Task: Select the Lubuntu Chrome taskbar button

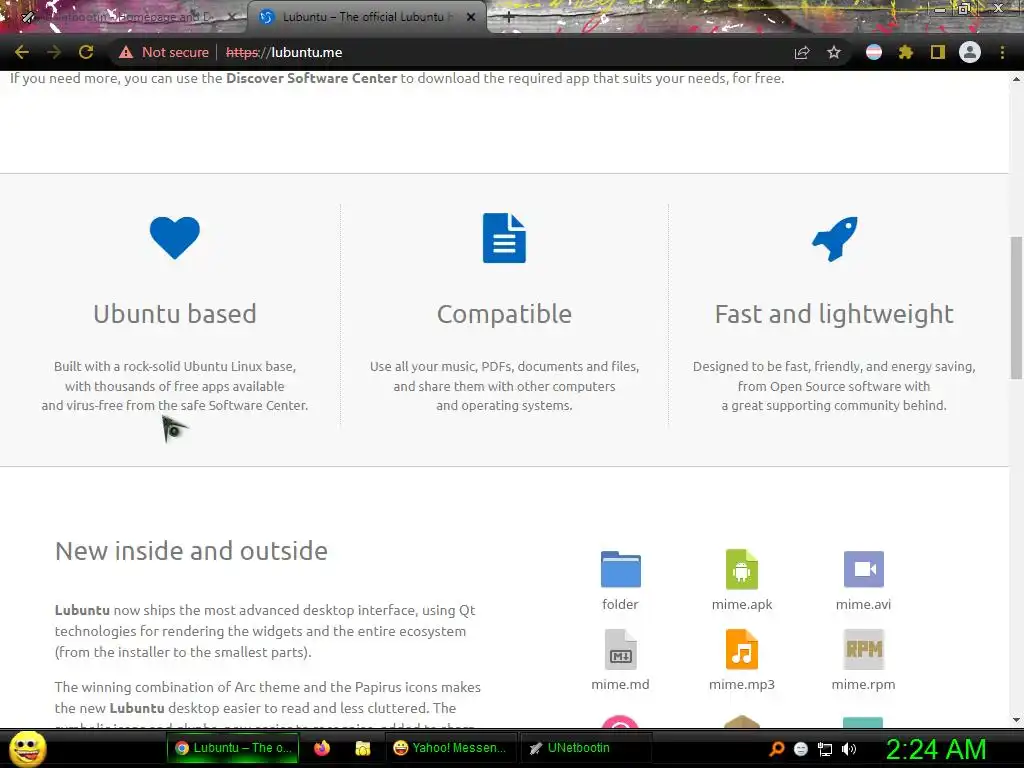Action: 233,748
